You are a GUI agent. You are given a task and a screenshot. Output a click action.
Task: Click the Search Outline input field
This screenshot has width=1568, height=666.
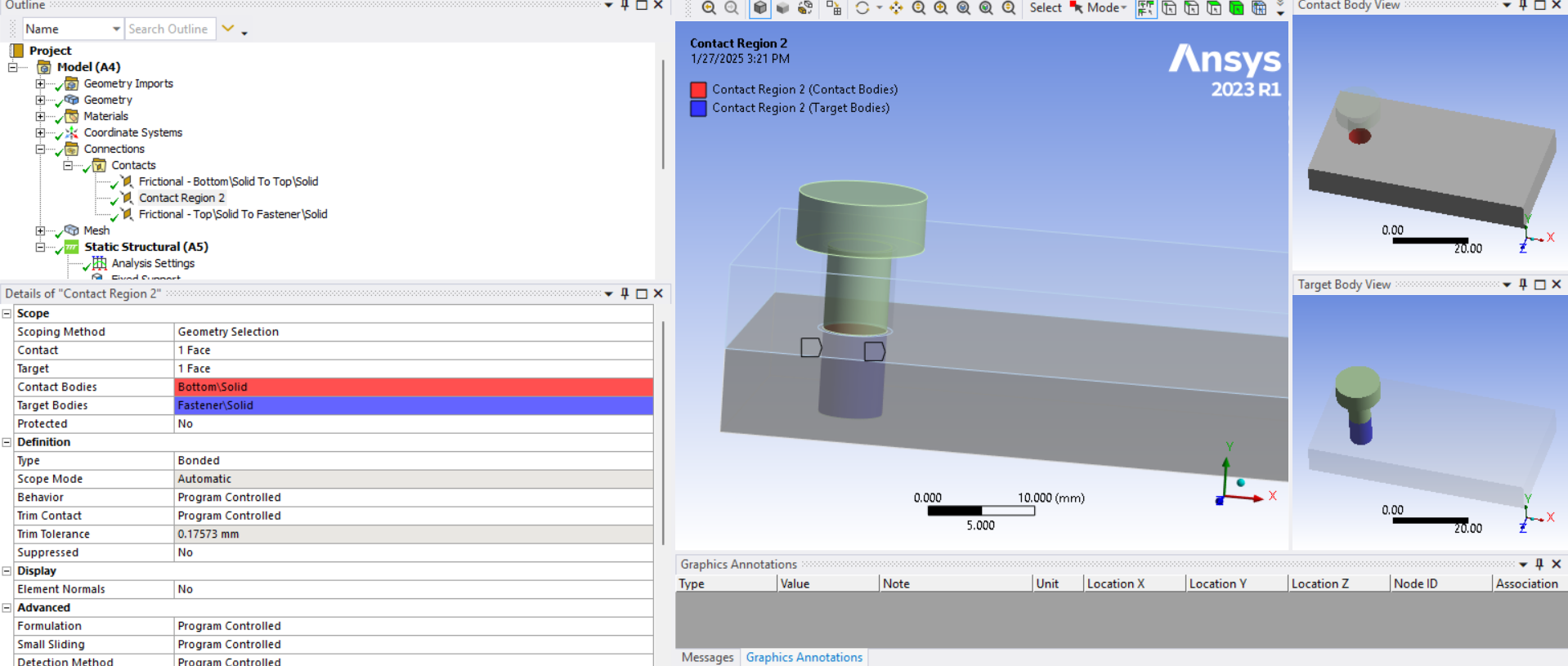click(x=169, y=29)
